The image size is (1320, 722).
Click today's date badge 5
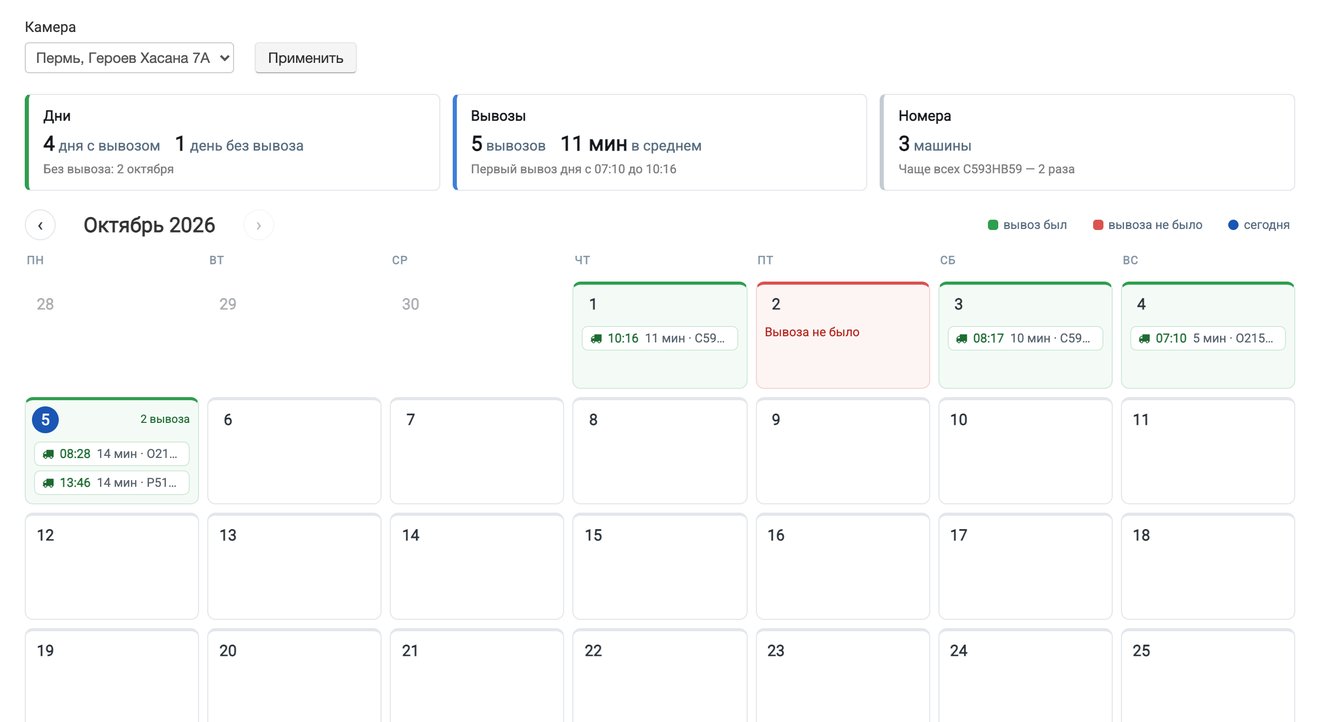point(45,420)
